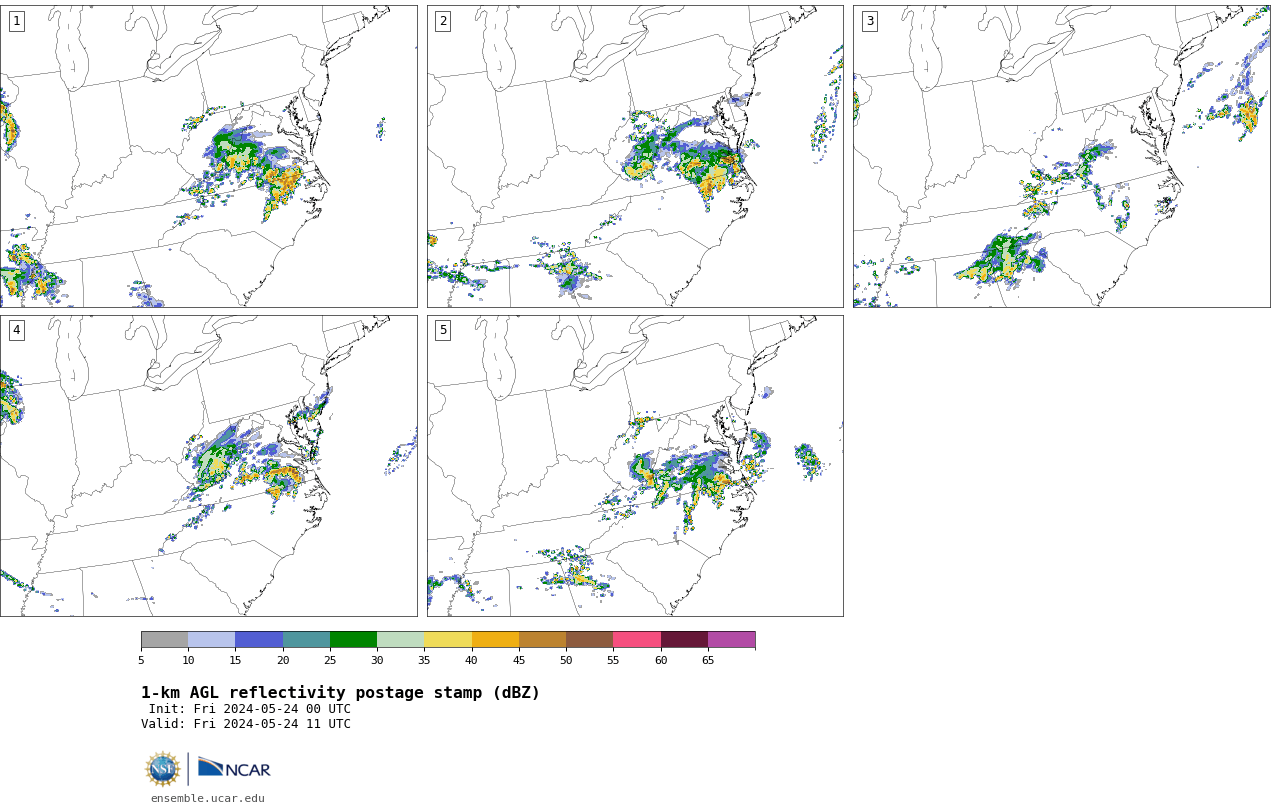Click the dark green 25-30 dBZ swatch
The width and height of the screenshot is (1280, 809).
353,640
